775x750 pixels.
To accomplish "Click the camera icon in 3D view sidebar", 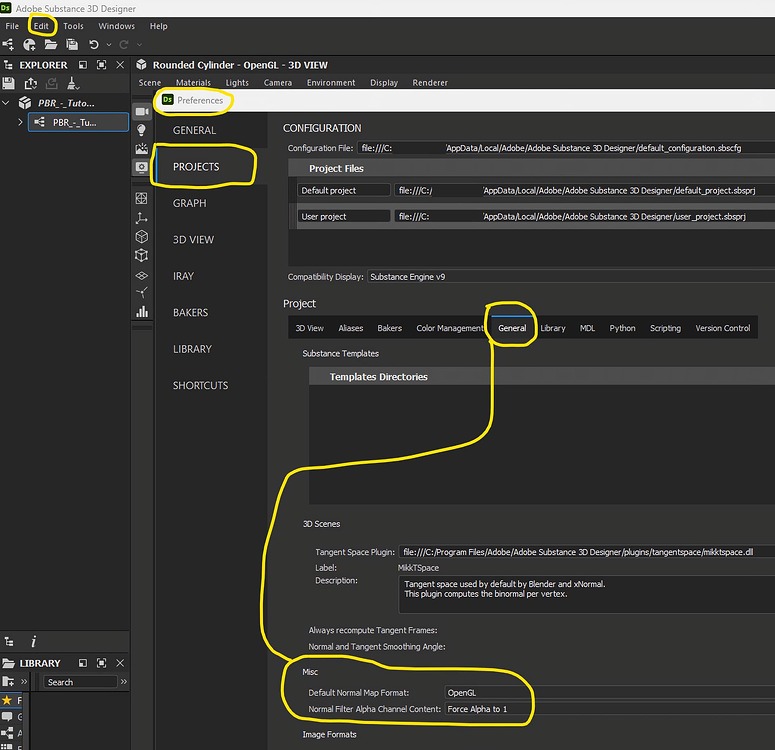I will [x=141, y=111].
